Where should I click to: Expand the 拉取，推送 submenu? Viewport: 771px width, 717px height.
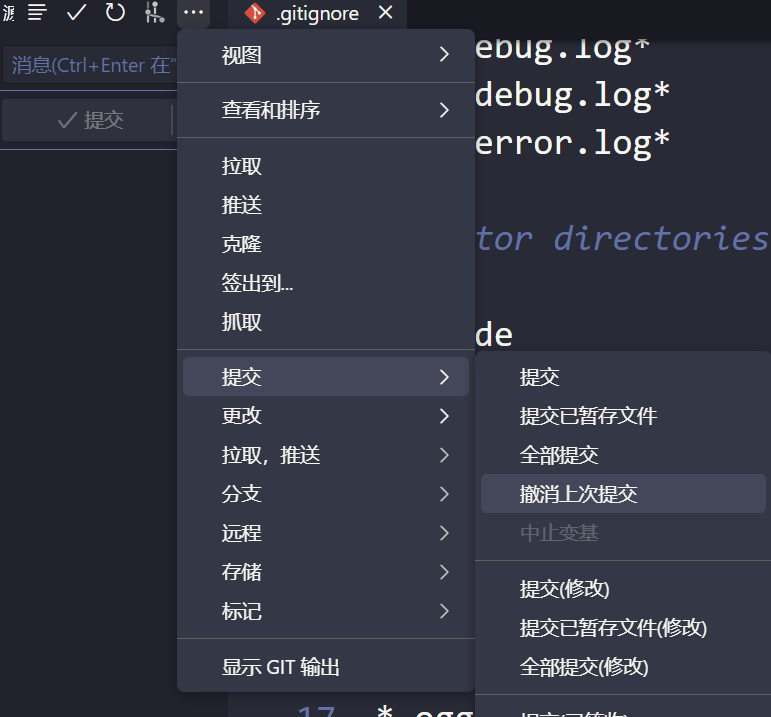coord(326,455)
